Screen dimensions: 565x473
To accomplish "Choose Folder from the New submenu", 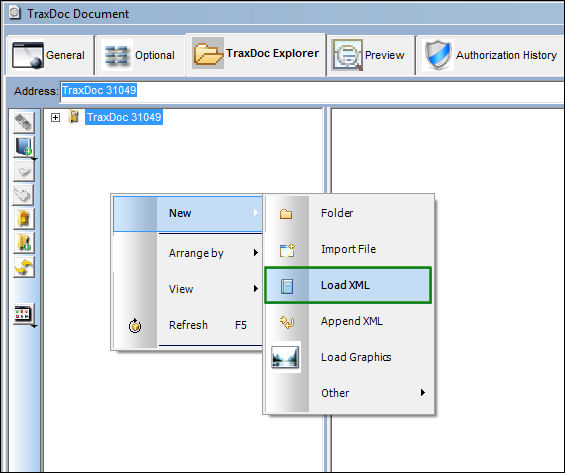I will 349,213.
